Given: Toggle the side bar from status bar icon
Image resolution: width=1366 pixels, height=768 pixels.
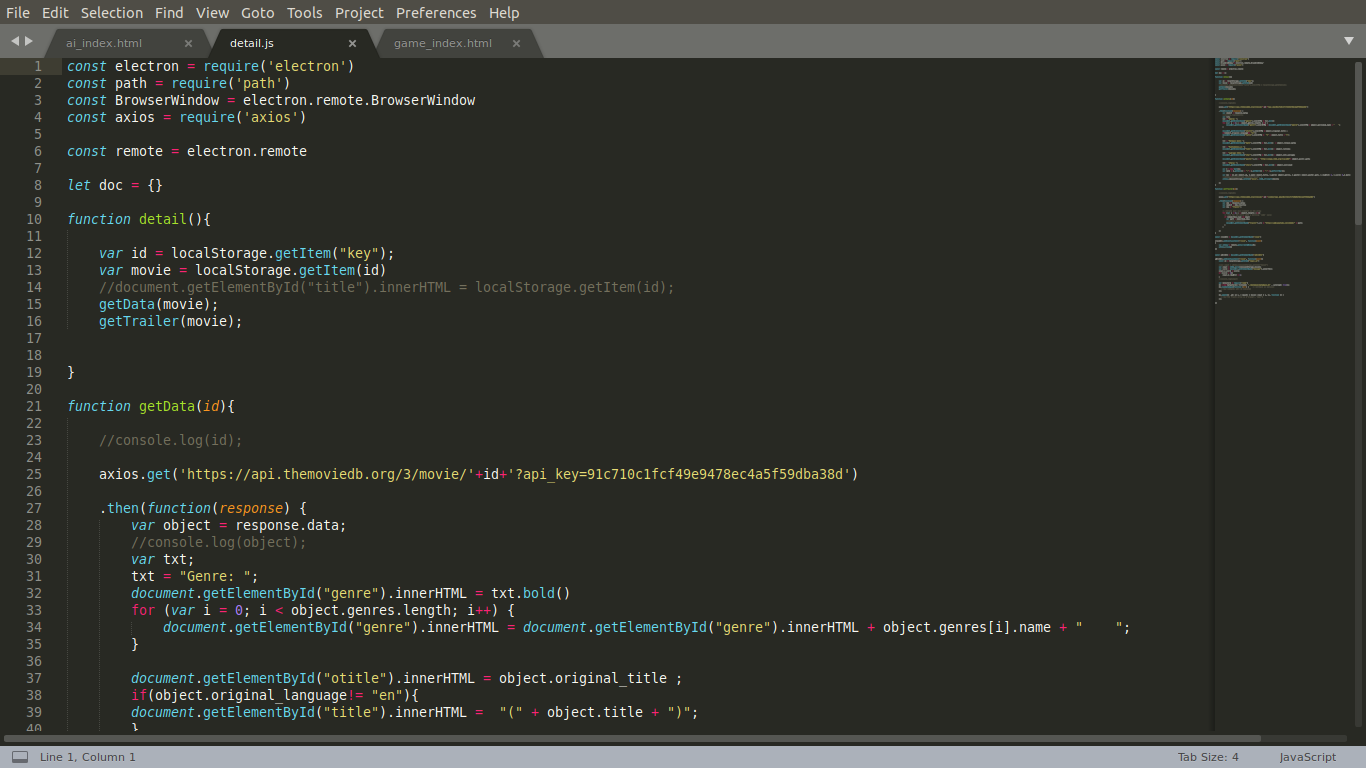Looking at the screenshot, I should coord(20,757).
